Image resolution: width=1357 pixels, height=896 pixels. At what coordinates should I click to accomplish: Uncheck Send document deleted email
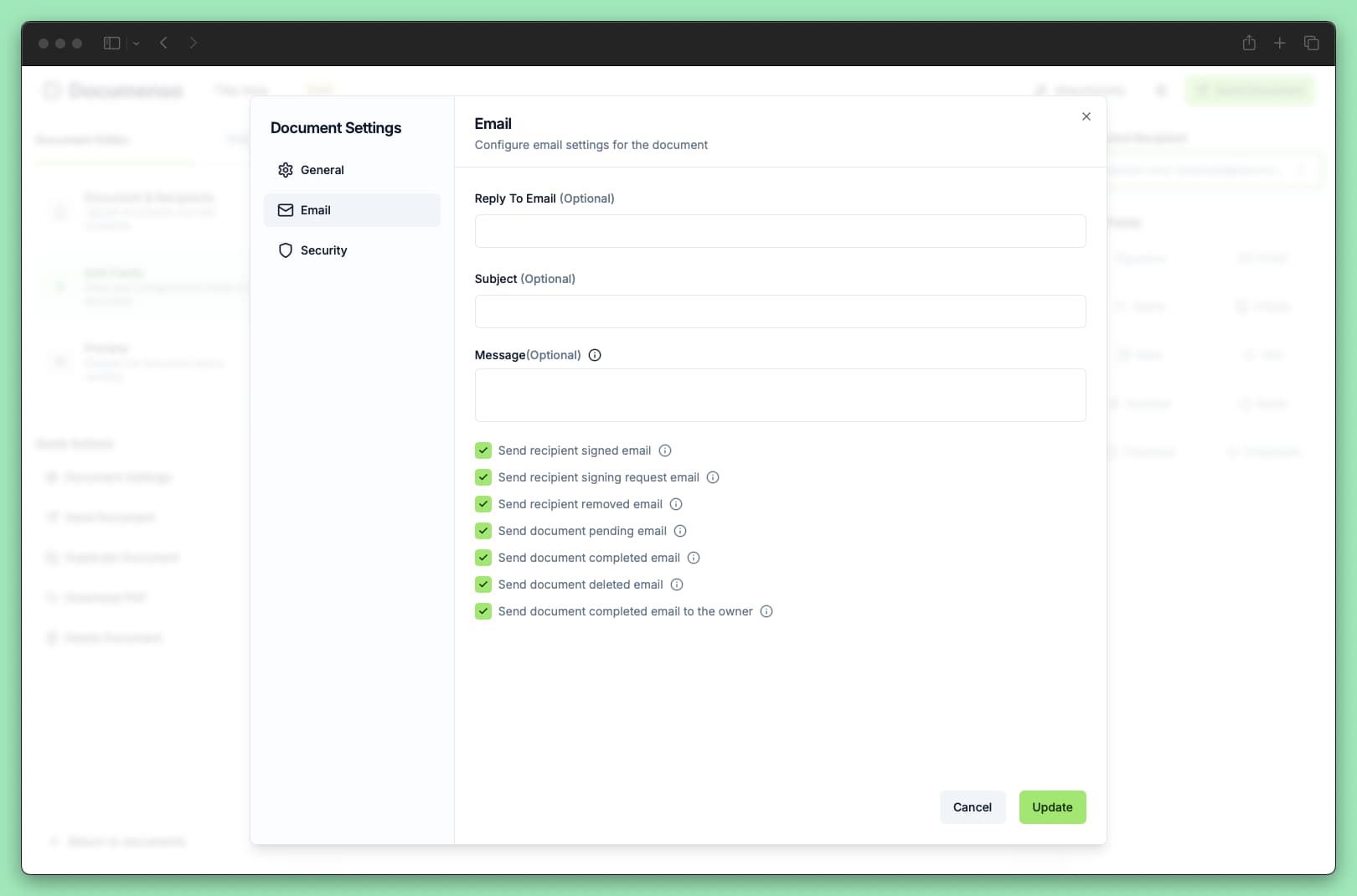[483, 584]
